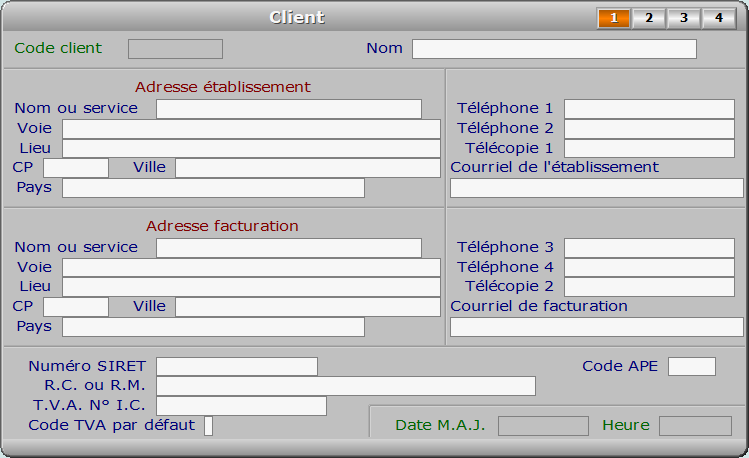Focus the R.C. ou R.M. field
The width and height of the screenshot is (749, 458).
click(346, 386)
